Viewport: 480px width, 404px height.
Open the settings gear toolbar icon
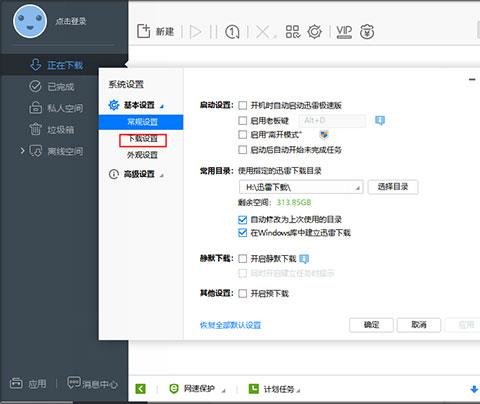pos(314,32)
